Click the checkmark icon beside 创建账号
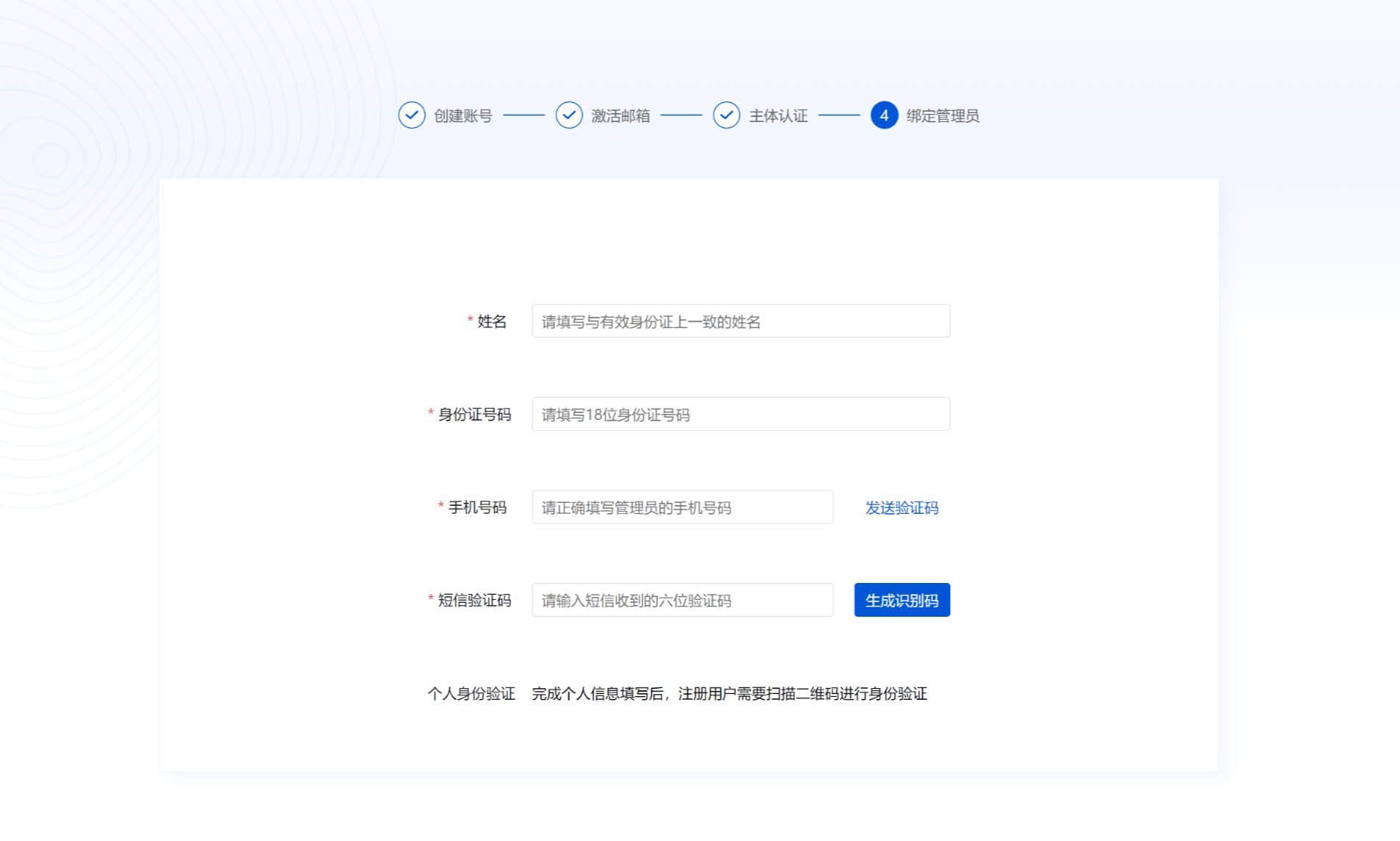Viewport: 1400px width, 841px height. click(412, 115)
